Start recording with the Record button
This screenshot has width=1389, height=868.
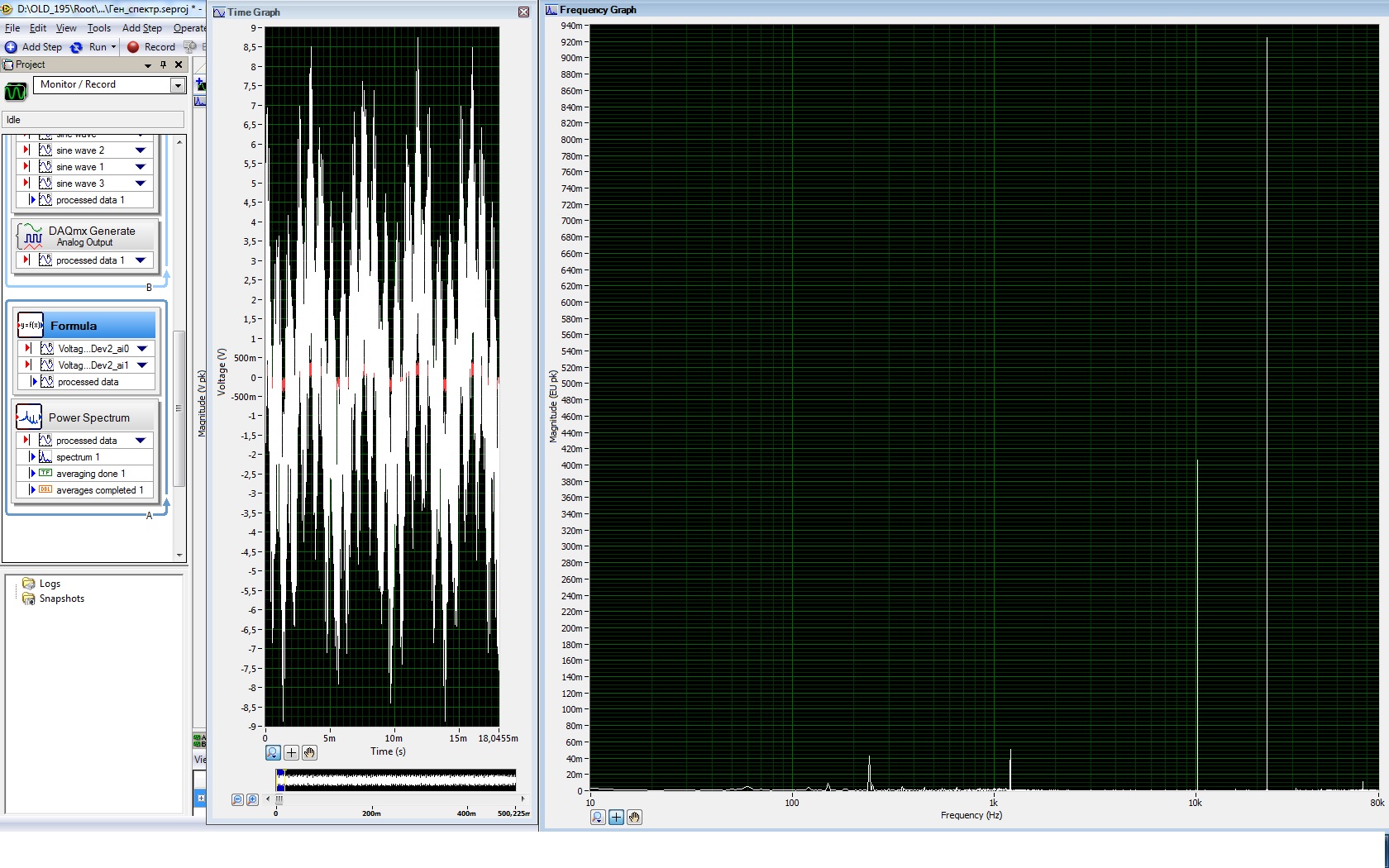pyautogui.click(x=150, y=47)
